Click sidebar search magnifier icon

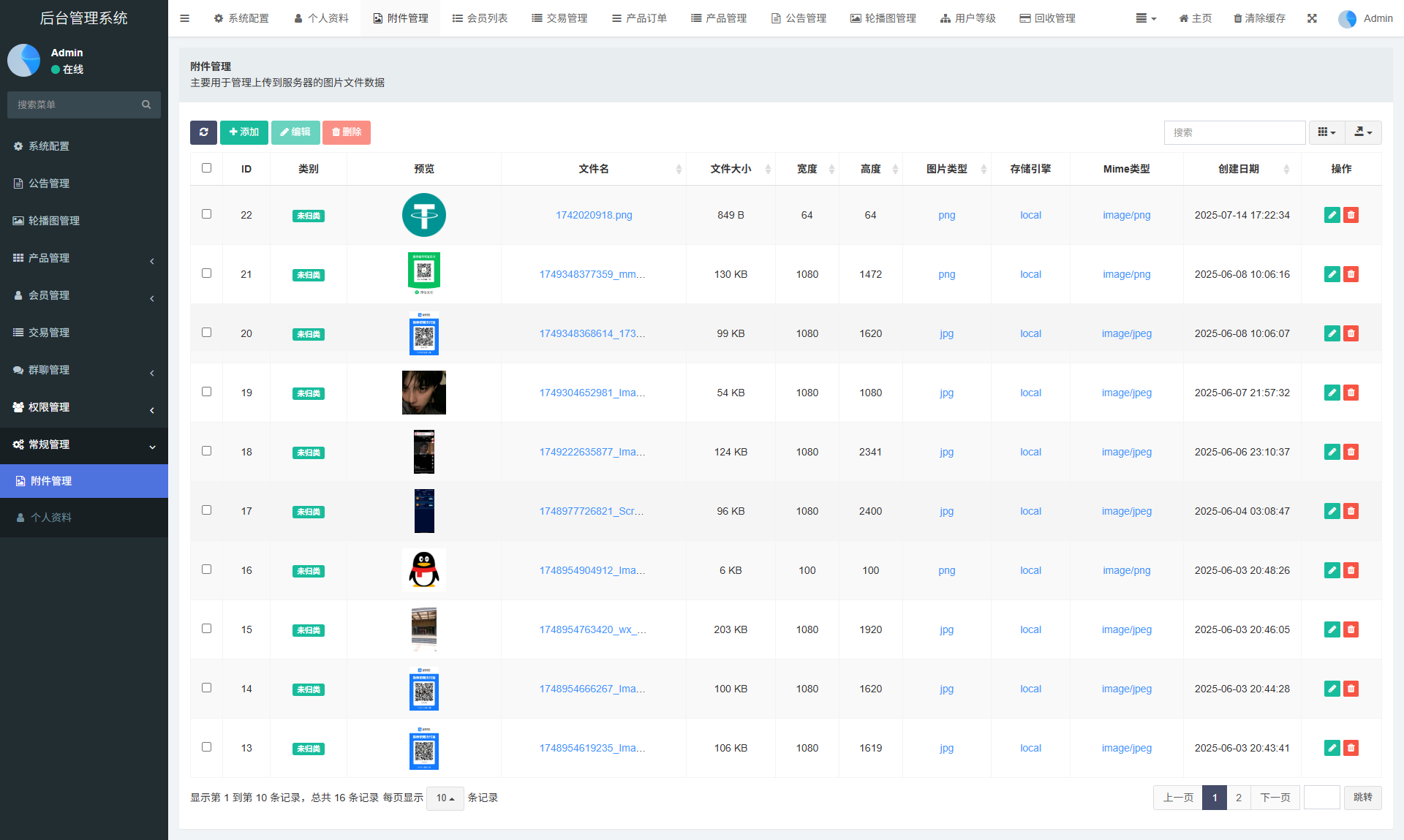[146, 105]
